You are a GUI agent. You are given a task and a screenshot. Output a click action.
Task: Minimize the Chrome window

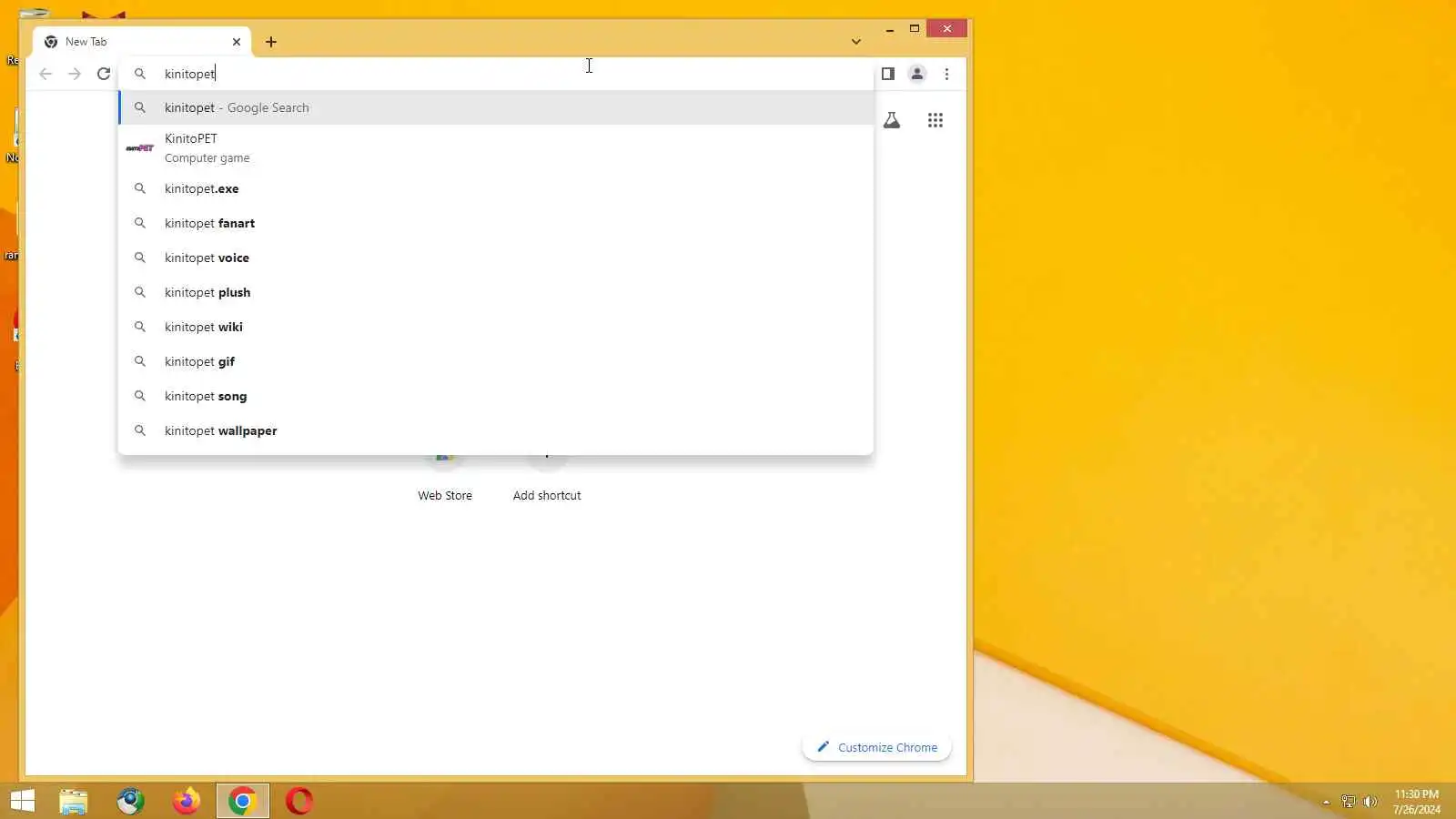coord(889,29)
